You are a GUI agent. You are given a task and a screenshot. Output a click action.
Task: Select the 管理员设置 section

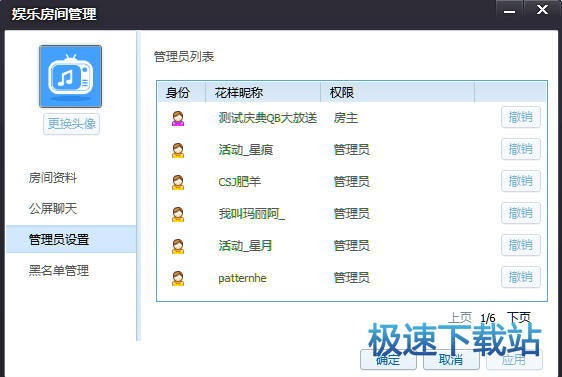click(71, 239)
